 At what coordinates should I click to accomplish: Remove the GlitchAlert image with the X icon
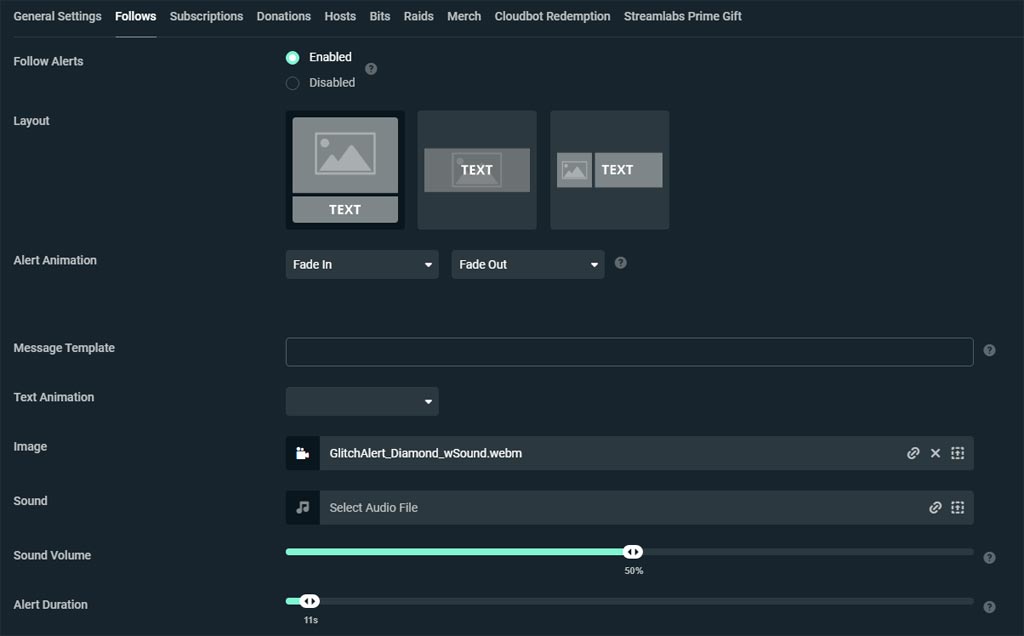[x=935, y=453]
